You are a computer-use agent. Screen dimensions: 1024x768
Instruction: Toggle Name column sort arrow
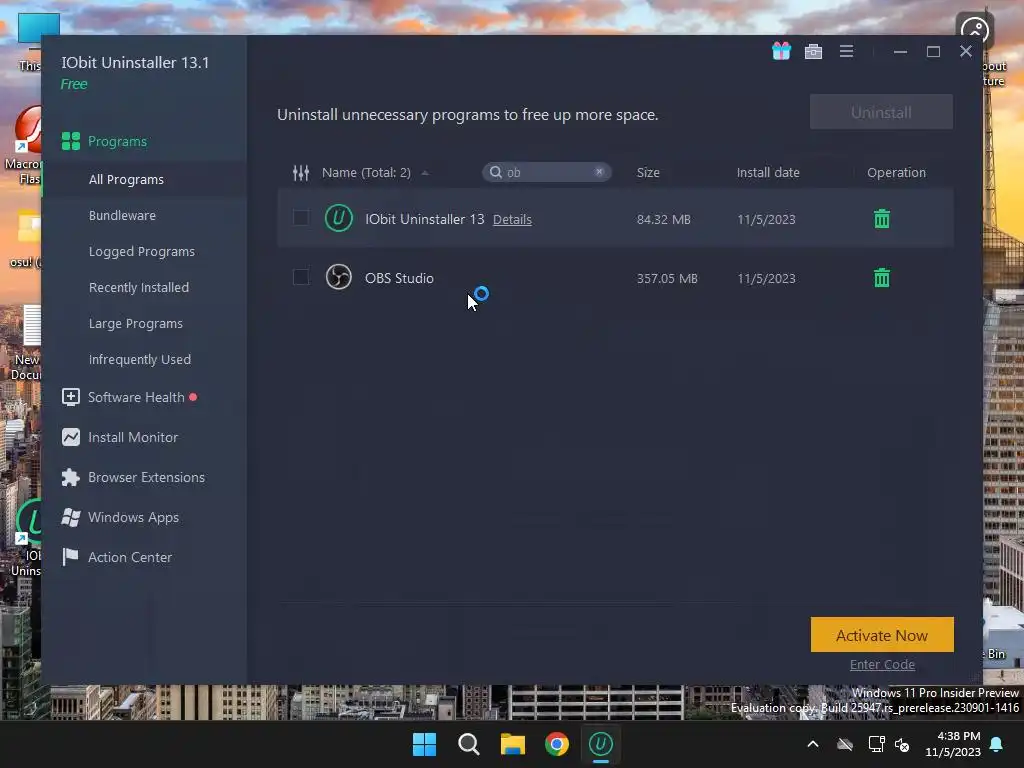[x=425, y=173]
